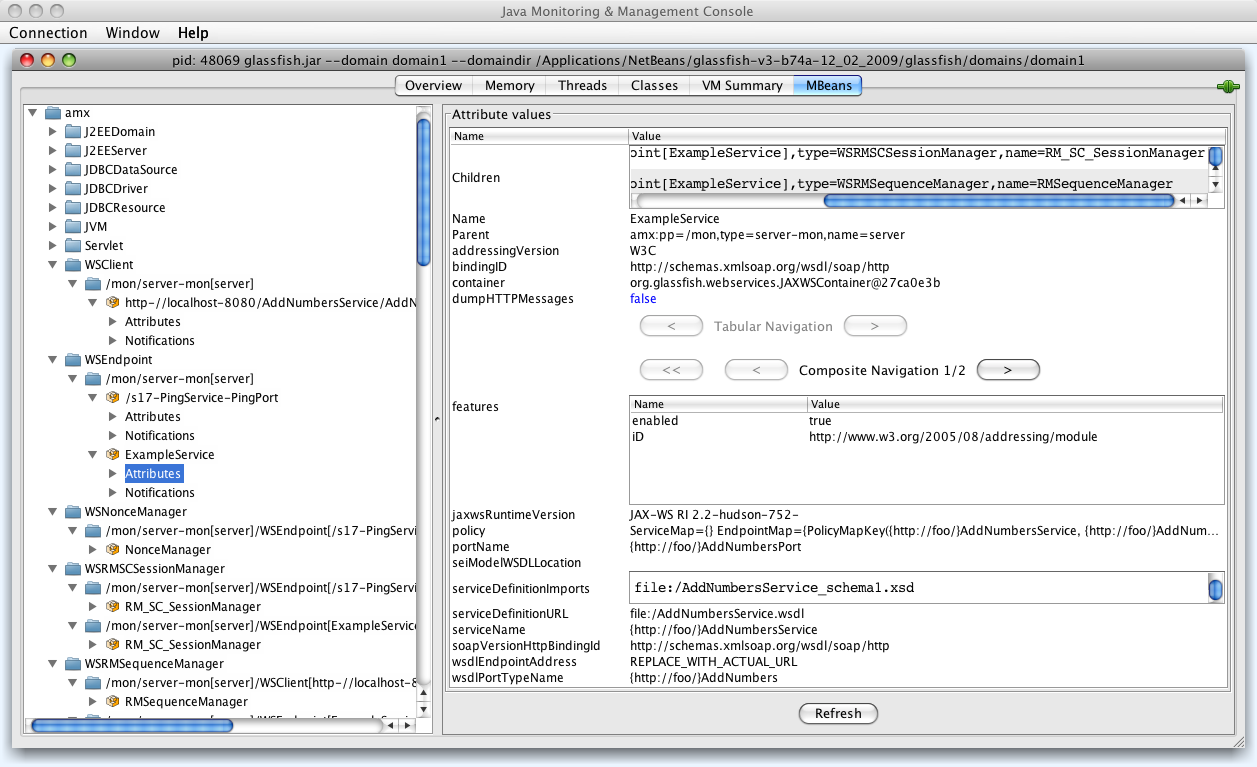Click the MBean icon beside ExampleService
This screenshot has width=1257, height=767.
point(112,455)
